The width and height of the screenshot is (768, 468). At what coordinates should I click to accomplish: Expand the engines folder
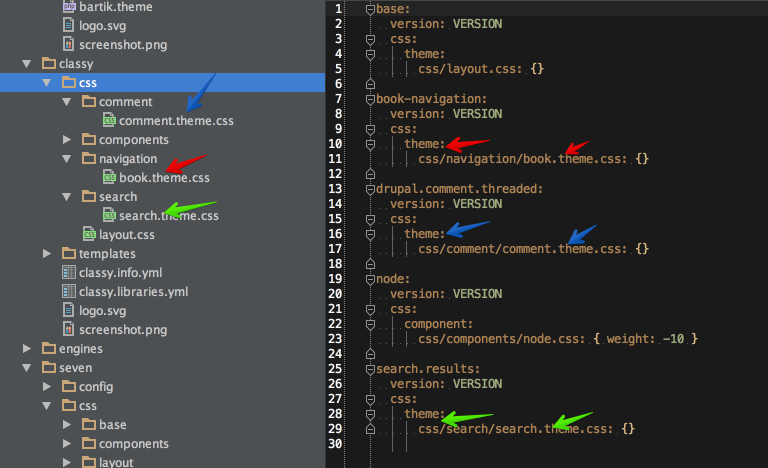[26, 348]
